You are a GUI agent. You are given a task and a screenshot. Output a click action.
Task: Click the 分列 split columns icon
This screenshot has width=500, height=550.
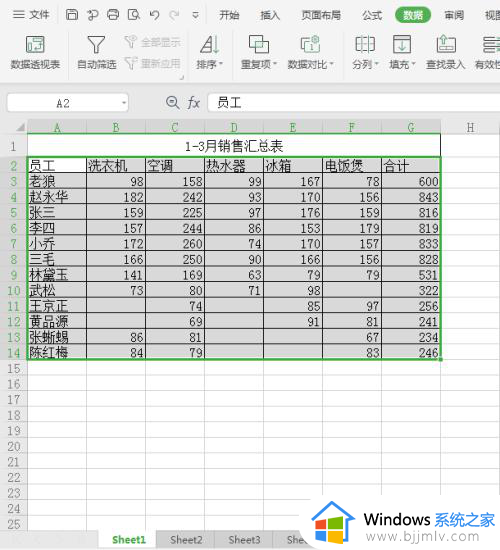pos(365,44)
